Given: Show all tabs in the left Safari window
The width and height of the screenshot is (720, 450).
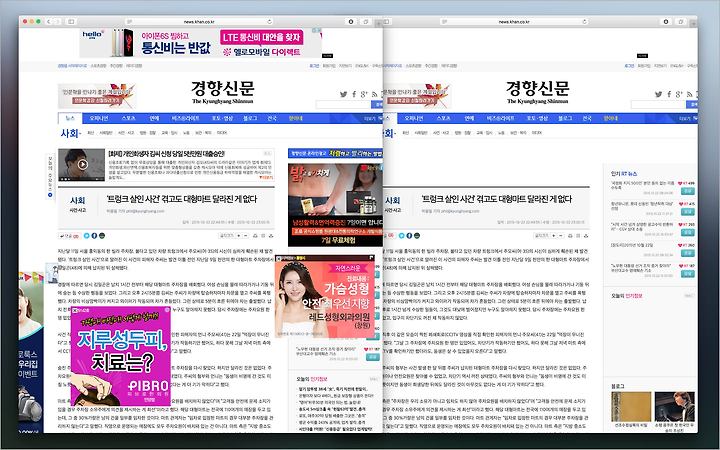Looking at the screenshot, I should [366, 22].
